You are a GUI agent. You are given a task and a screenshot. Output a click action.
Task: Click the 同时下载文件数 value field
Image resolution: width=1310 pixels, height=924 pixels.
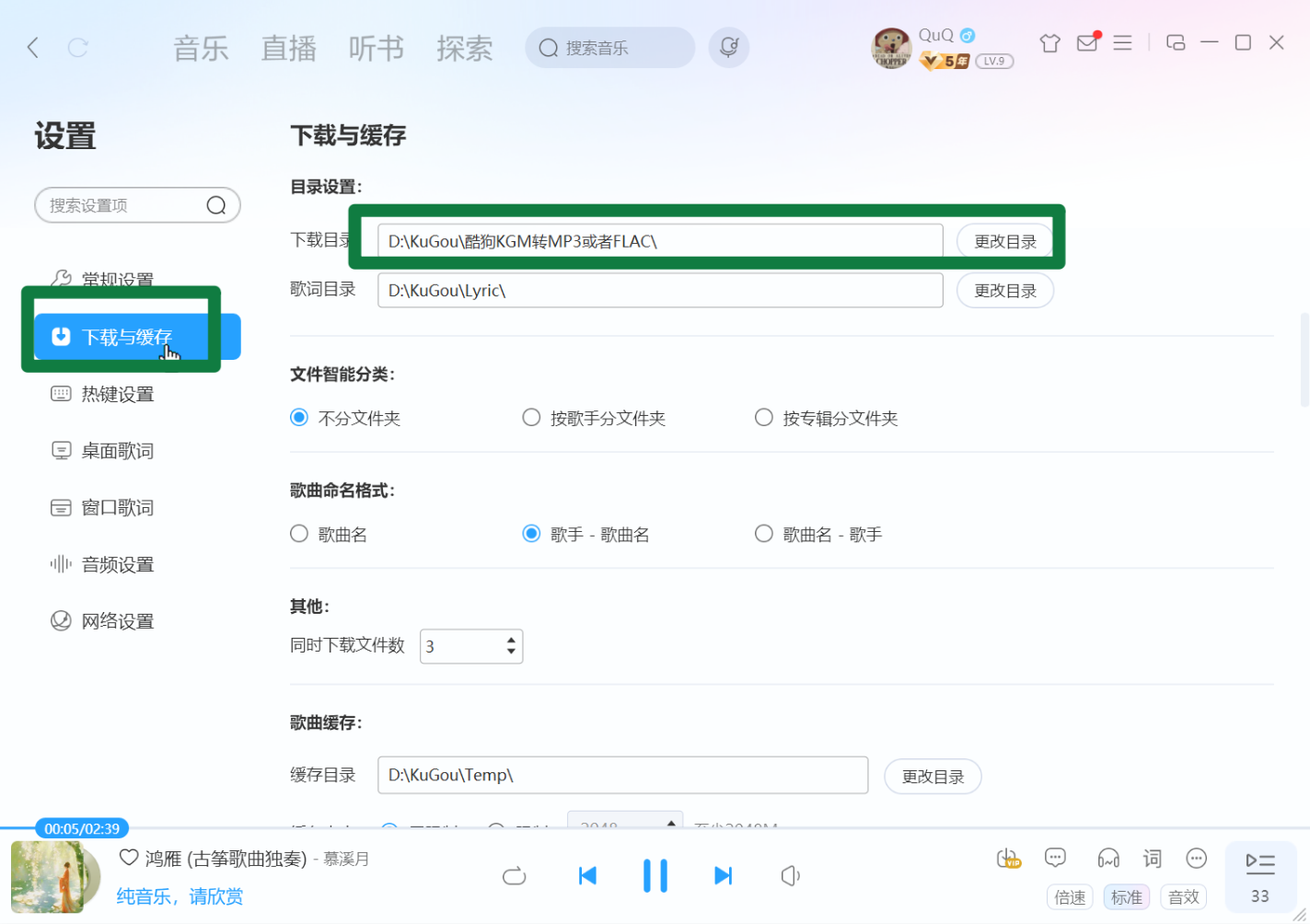coord(471,646)
